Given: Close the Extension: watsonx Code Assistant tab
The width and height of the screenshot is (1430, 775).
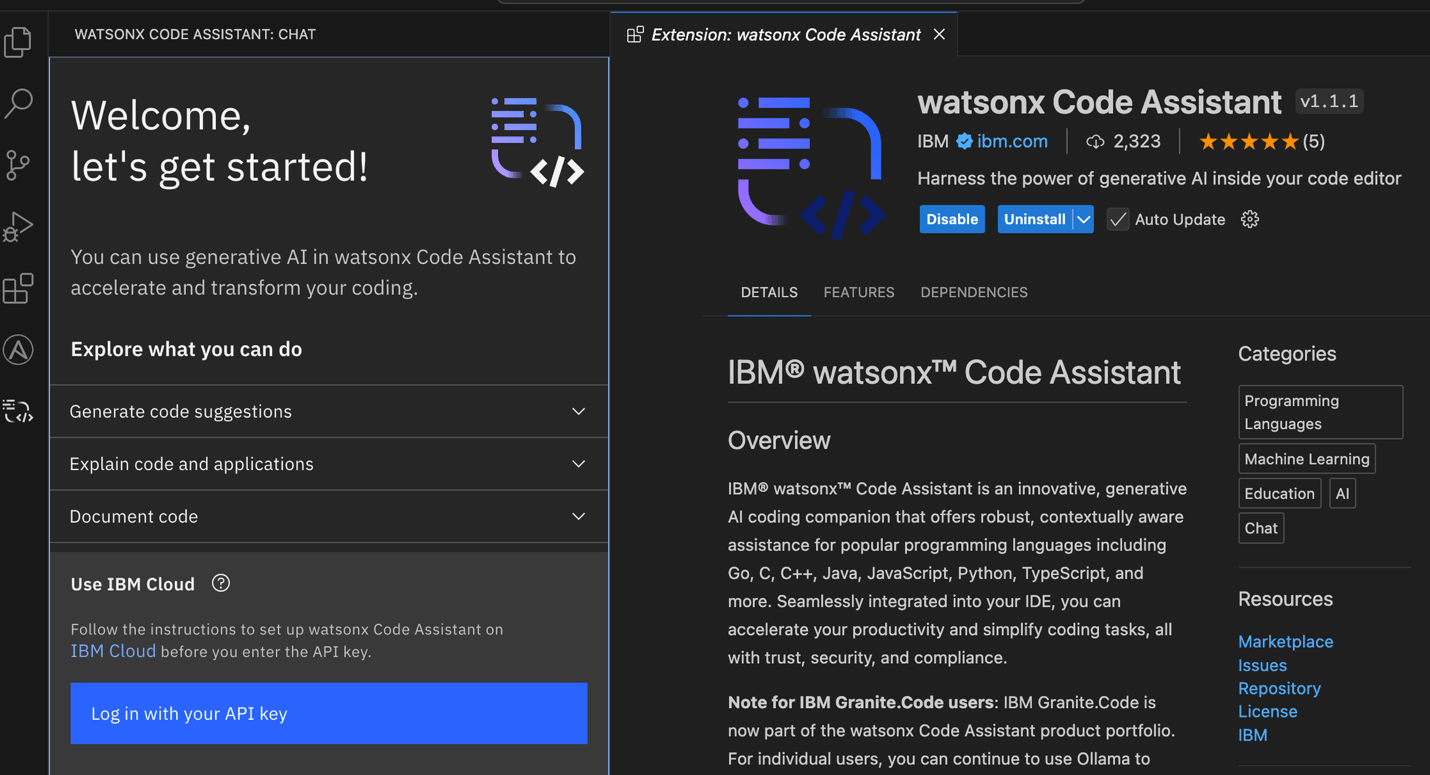Looking at the screenshot, I should tap(939, 34).
